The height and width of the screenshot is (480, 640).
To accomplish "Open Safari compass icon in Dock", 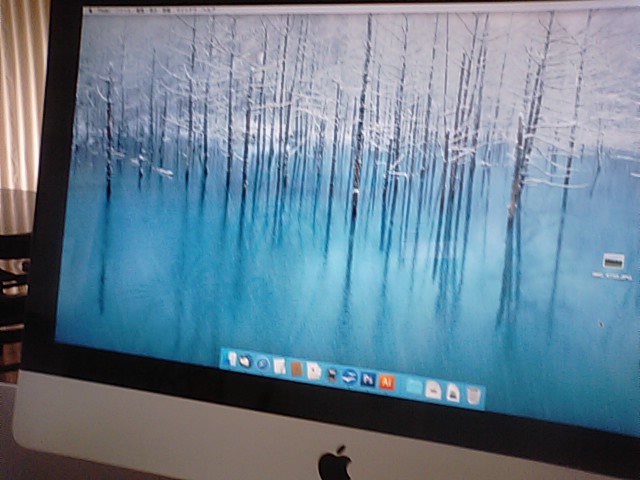I will 262,364.
